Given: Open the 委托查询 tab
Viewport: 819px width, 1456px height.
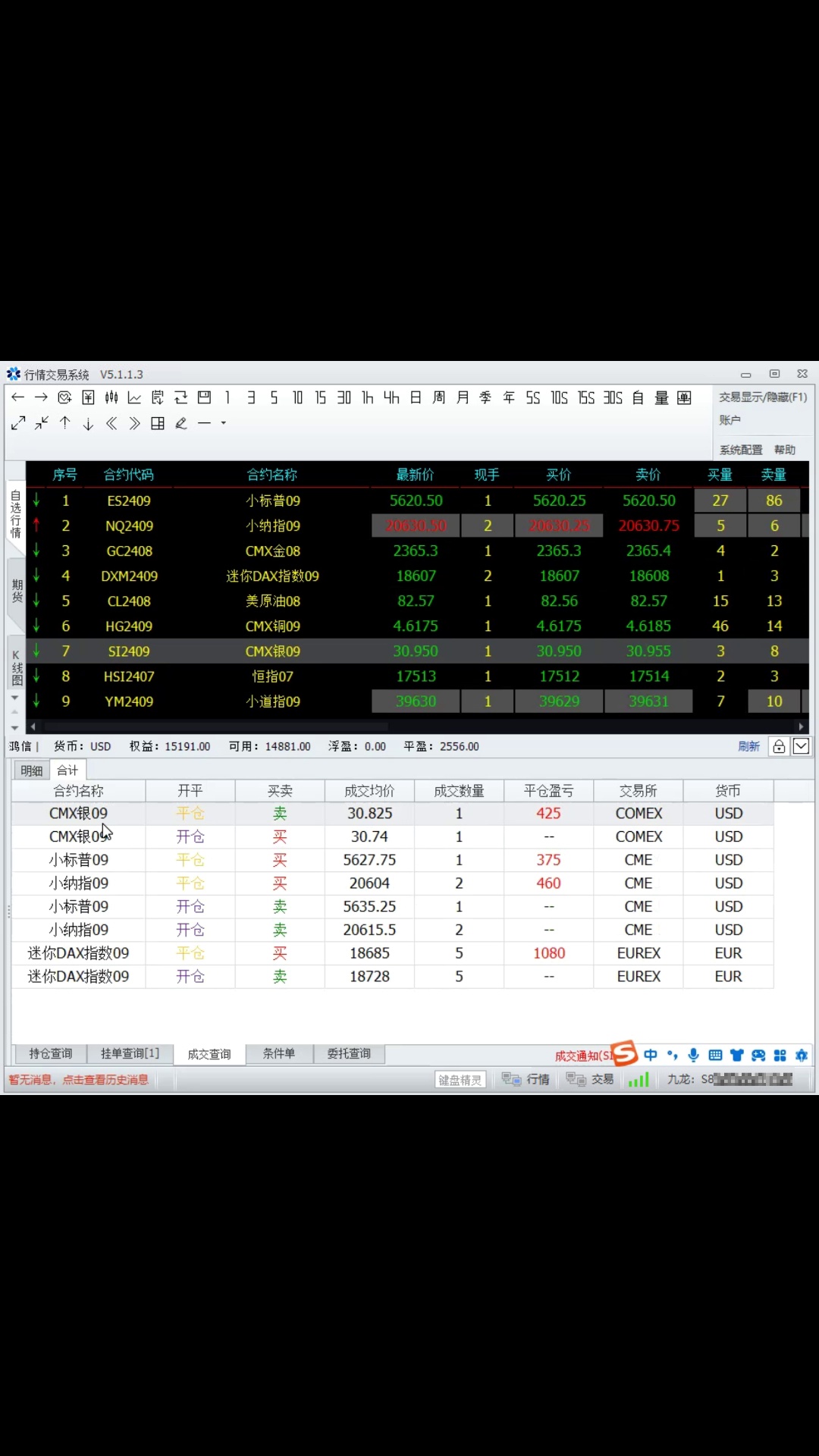Looking at the screenshot, I should tap(349, 1054).
